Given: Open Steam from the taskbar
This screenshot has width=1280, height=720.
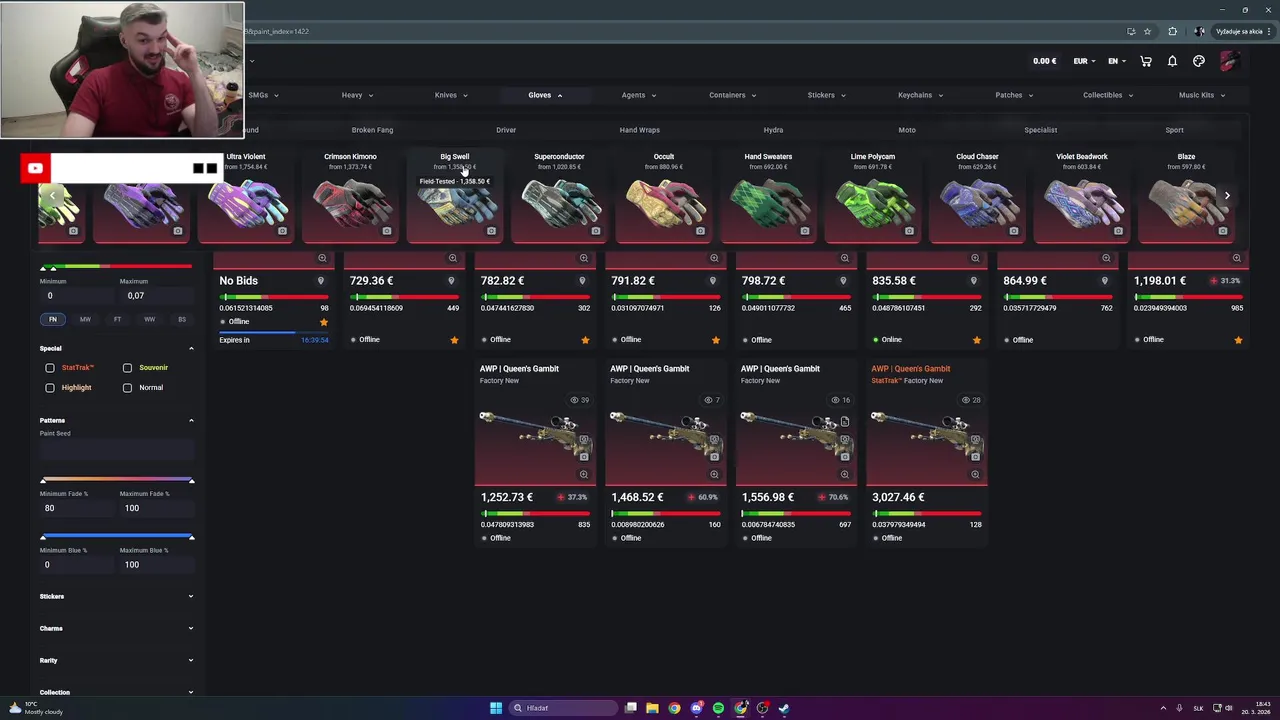Looking at the screenshot, I should [784, 708].
